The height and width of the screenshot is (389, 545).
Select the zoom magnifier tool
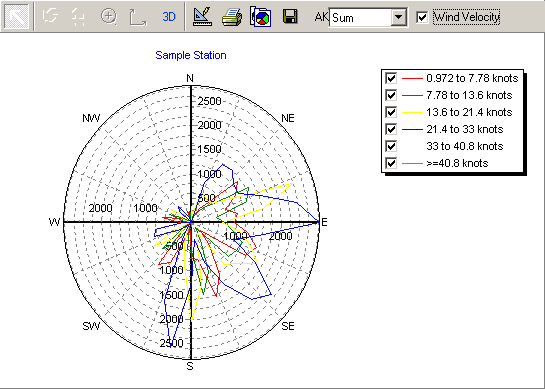109,16
